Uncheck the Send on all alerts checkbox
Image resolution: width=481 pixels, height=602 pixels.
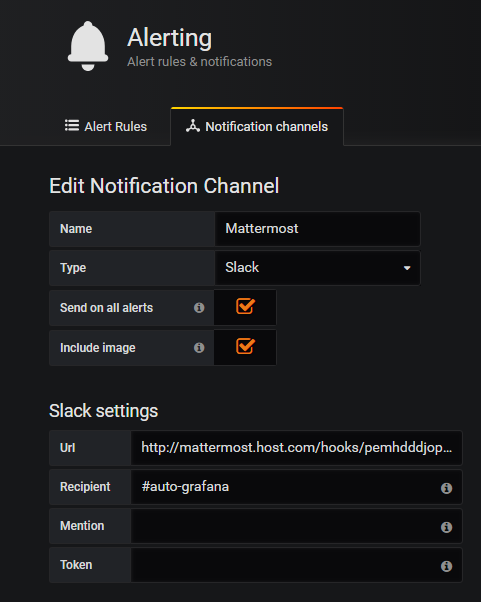coord(245,306)
